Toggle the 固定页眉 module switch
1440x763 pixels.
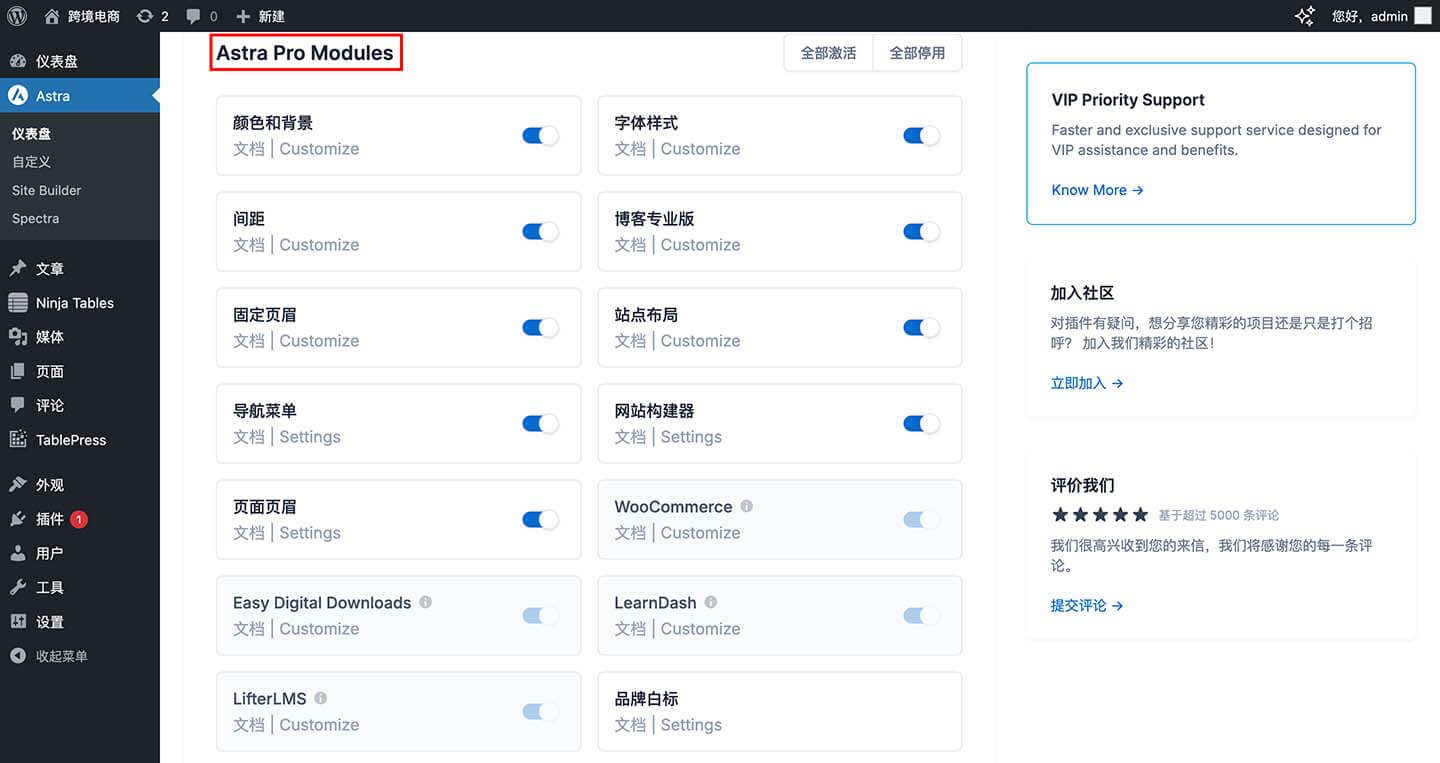(540, 328)
